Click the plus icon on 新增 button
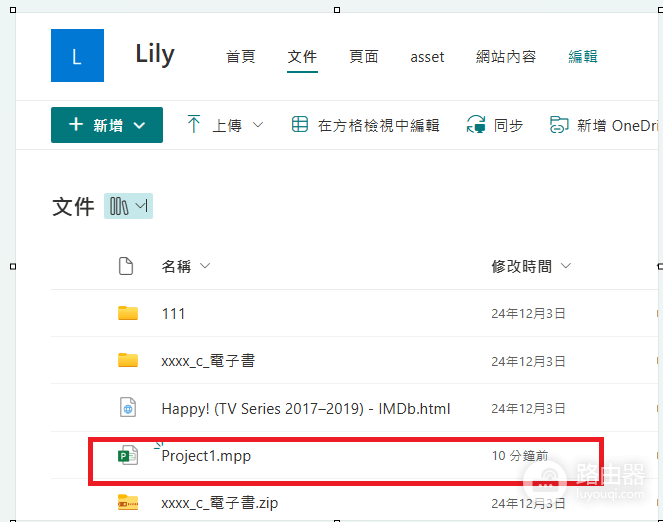663x522 pixels. 76,125
